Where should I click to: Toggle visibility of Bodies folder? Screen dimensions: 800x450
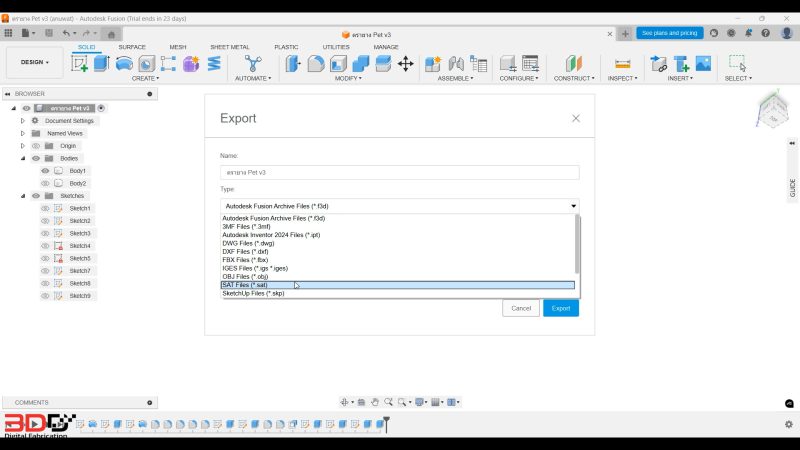[x=36, y=158]
